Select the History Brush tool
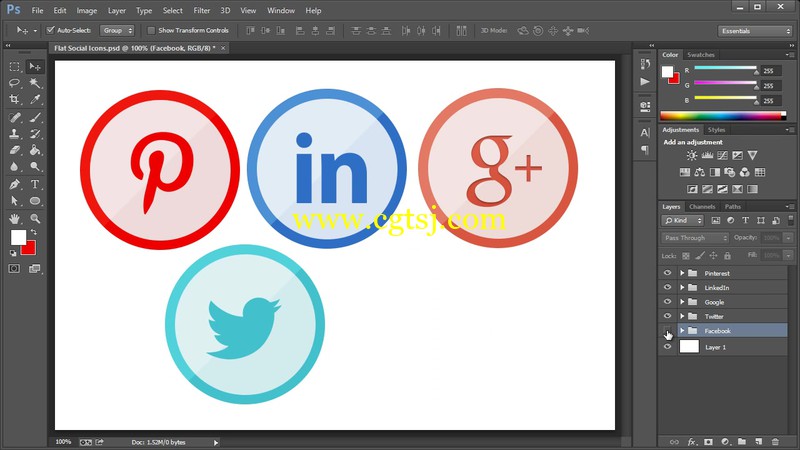Screen dimensions: 800x450 [35, 134]
